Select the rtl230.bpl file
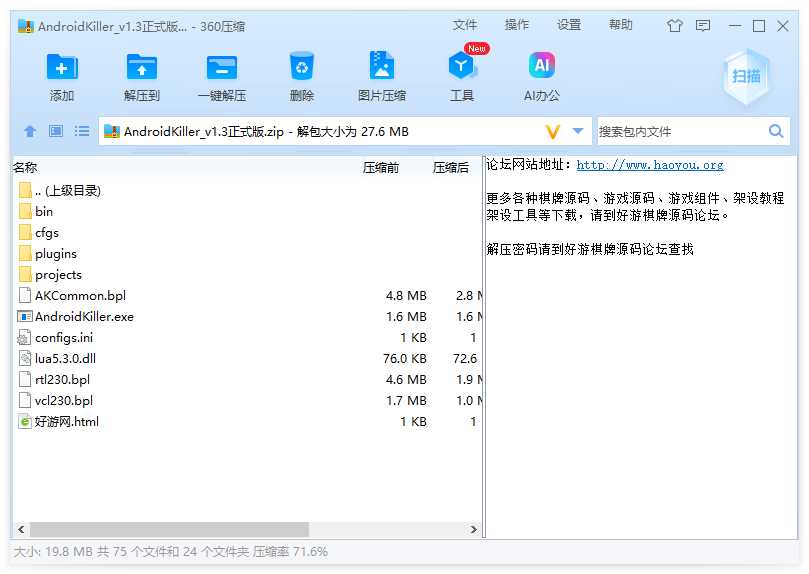 click(247, 380)
